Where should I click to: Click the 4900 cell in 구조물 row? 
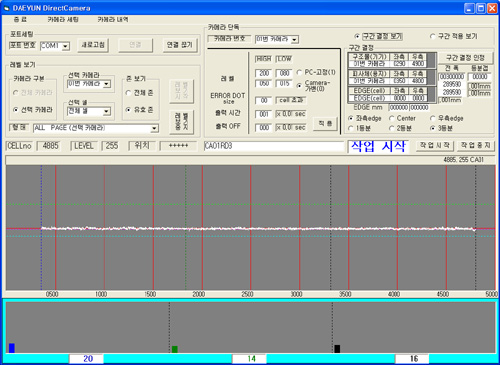418,64
